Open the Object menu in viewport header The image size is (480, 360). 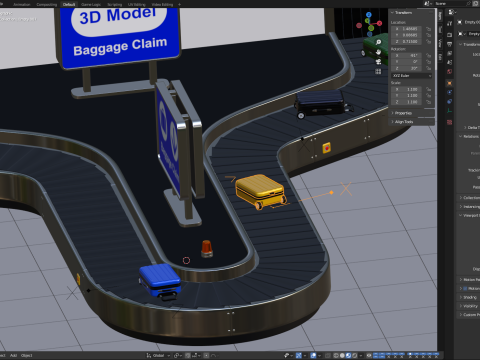pos(27,355)
